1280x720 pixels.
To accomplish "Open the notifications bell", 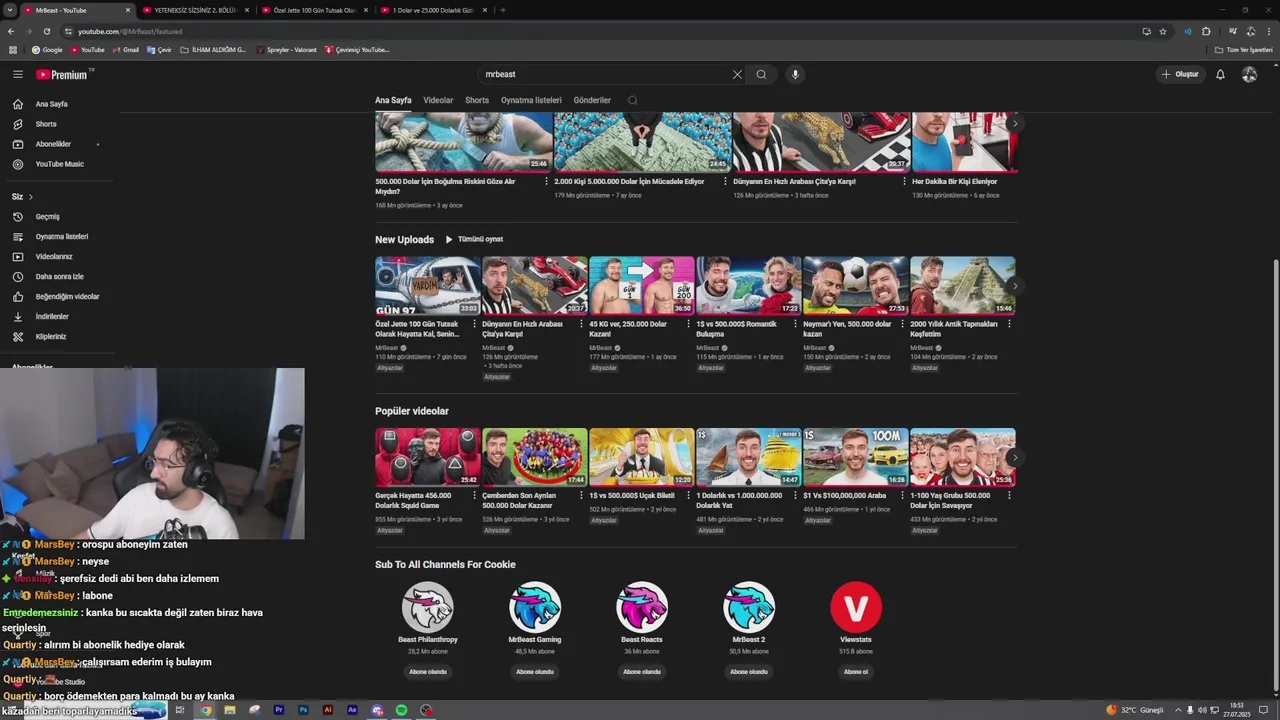I will [1220, 74].
